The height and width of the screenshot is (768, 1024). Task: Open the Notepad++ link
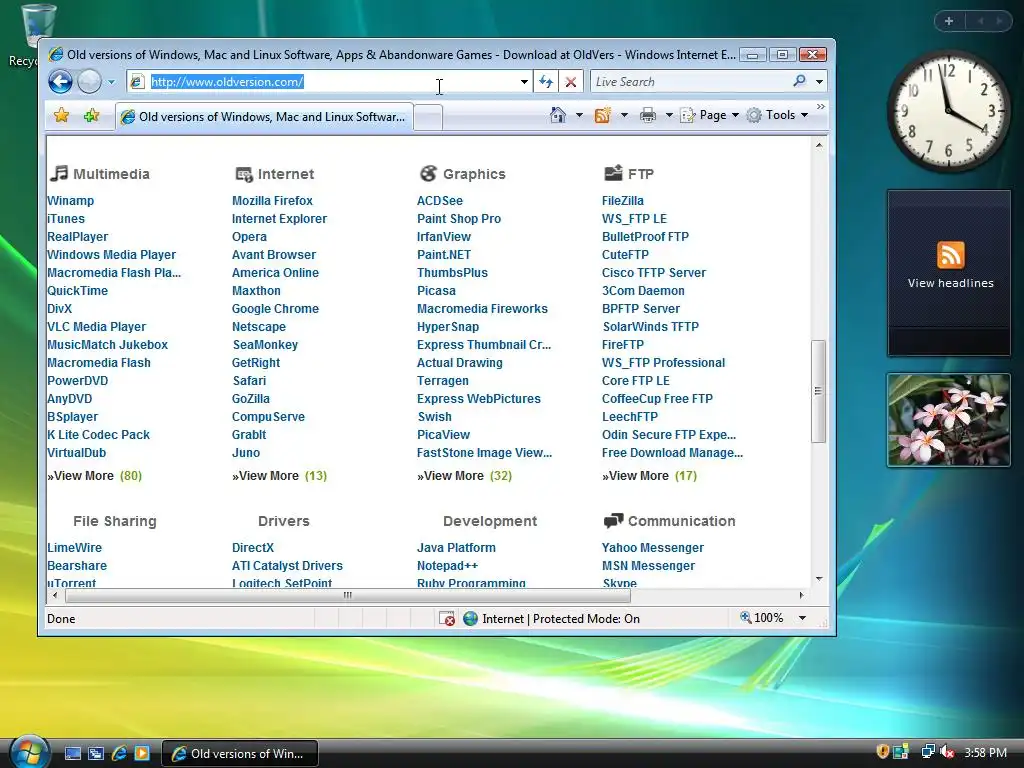point(447,566)
